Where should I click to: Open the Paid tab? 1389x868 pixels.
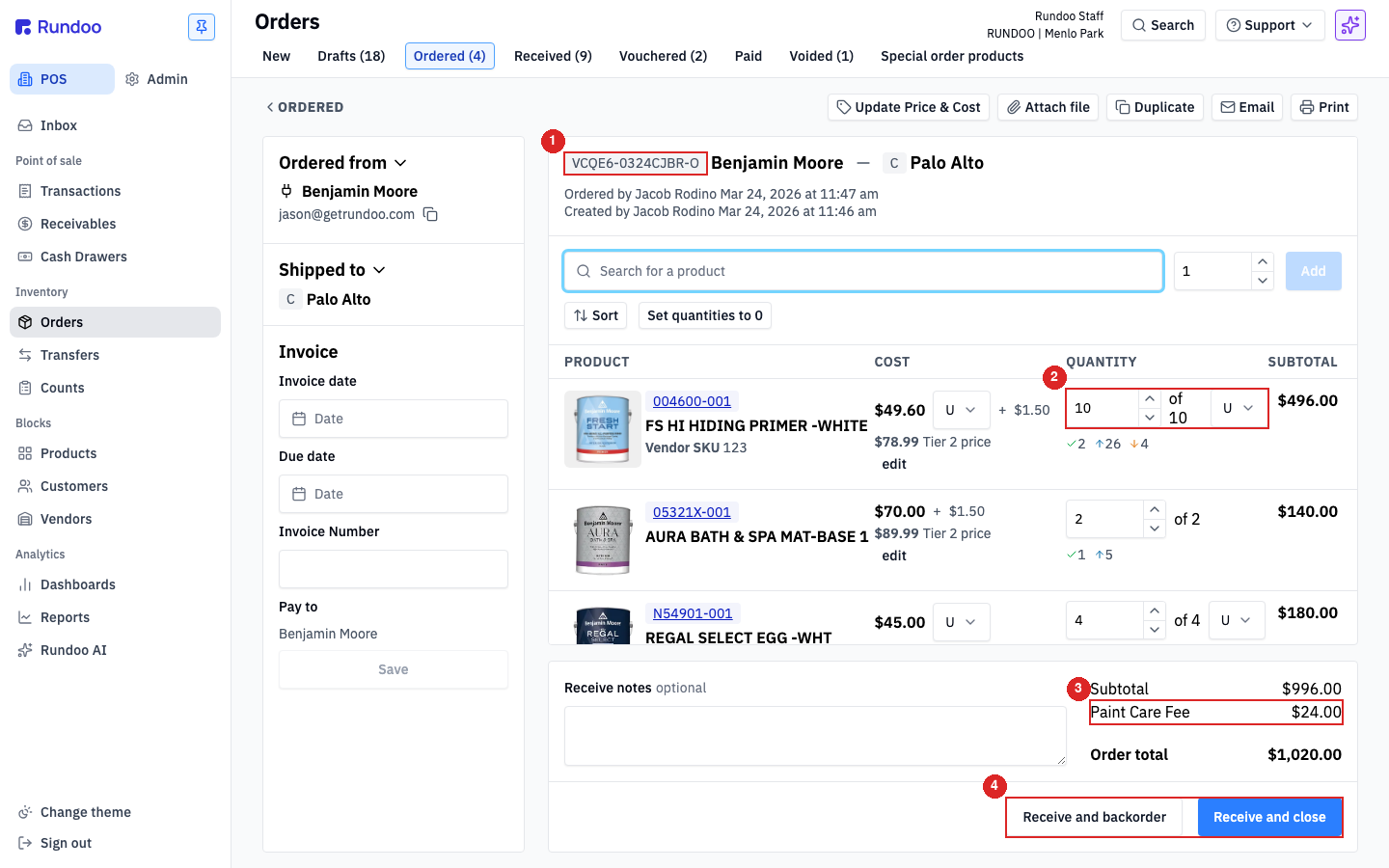coord(748,56)
